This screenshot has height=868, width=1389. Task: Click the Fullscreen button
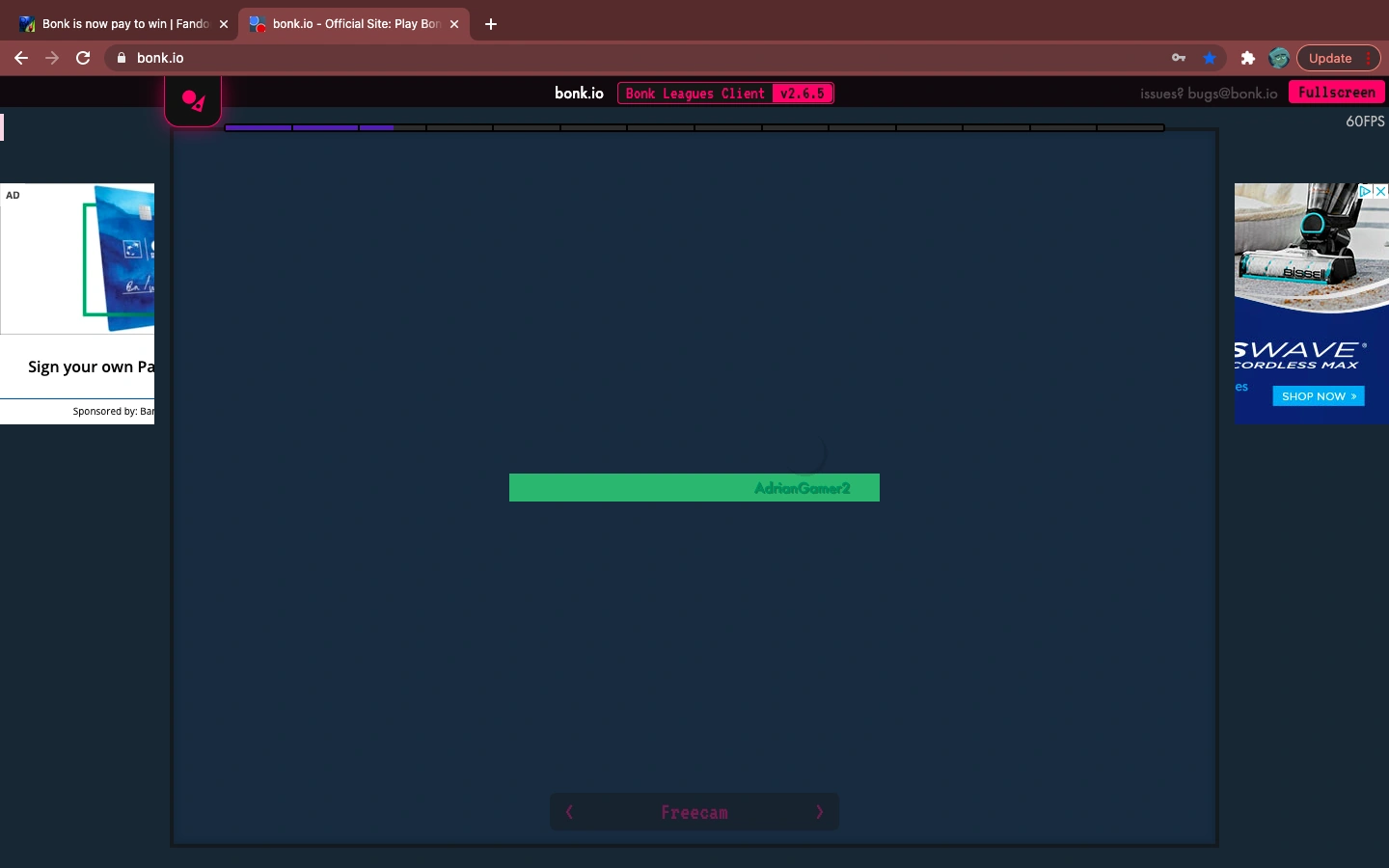(x=1336, y=93)
